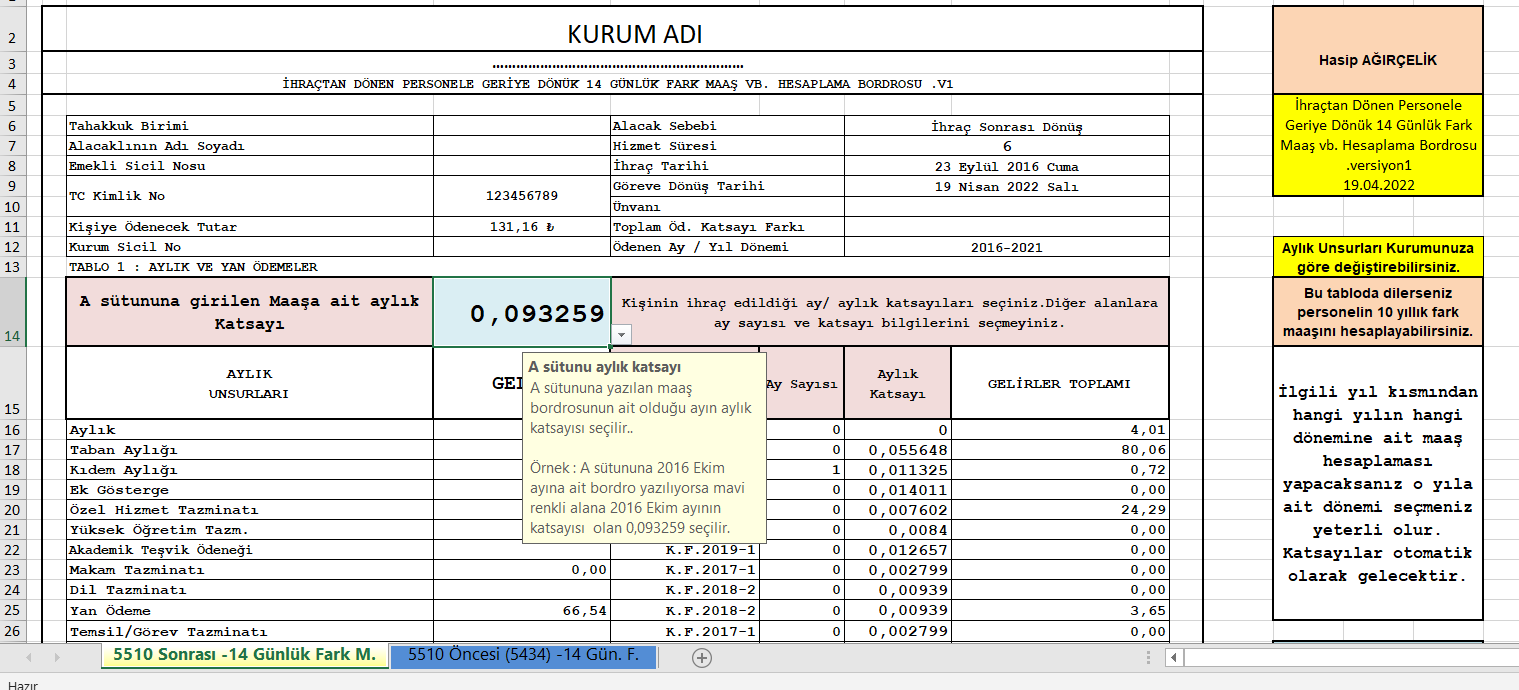Click the TC Kimlik No value 123456789

coord(521,196)
